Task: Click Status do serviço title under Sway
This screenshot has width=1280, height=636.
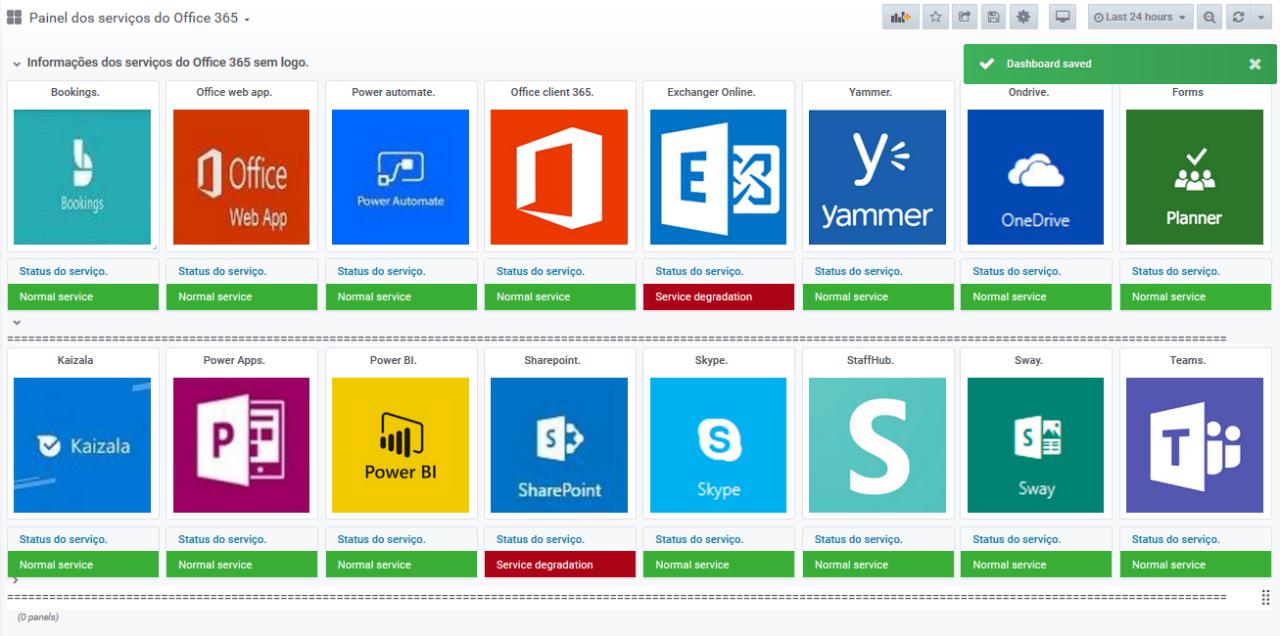Action: point(1017,539)
